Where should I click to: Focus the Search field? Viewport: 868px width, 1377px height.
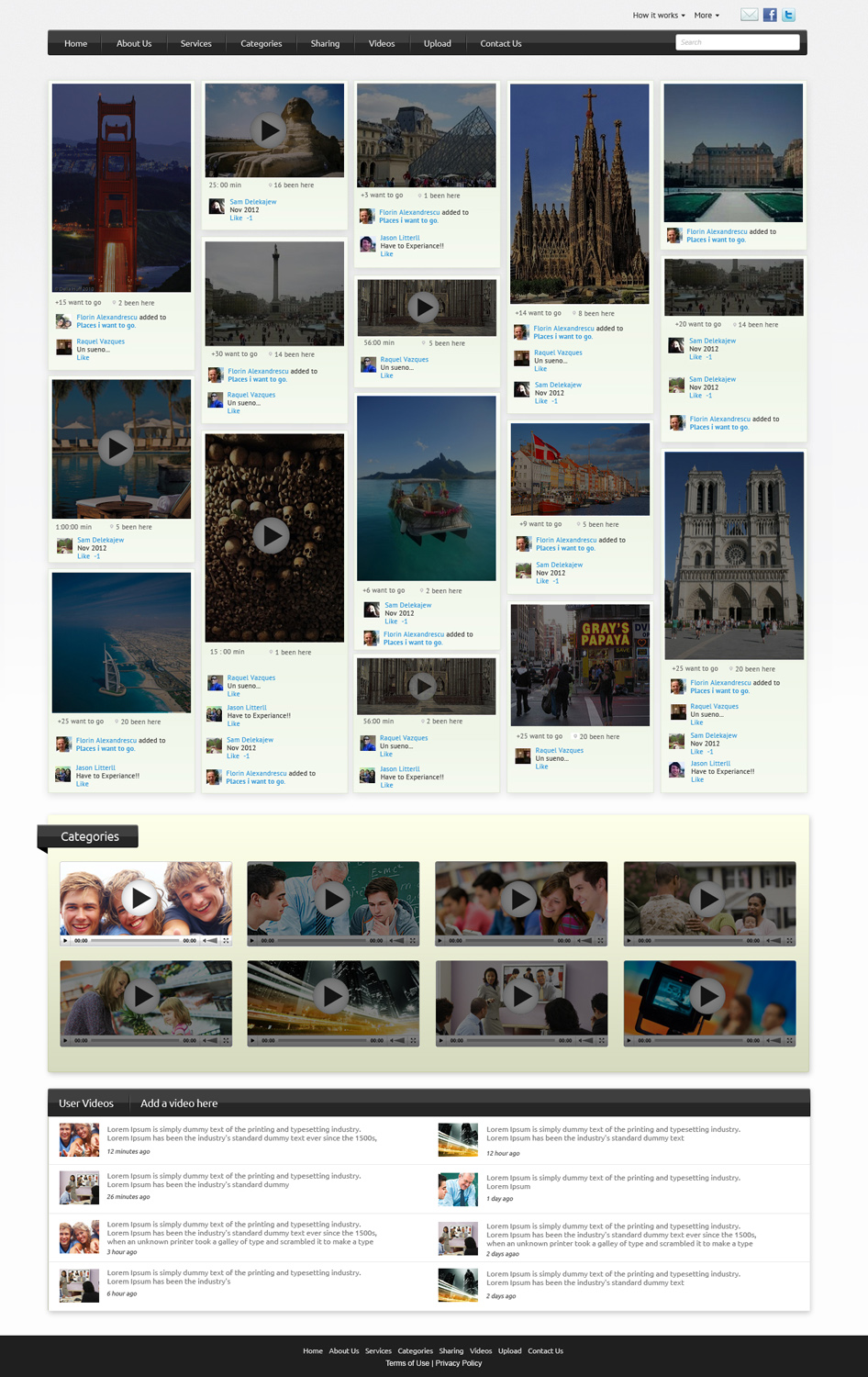[x=738, y=42]
